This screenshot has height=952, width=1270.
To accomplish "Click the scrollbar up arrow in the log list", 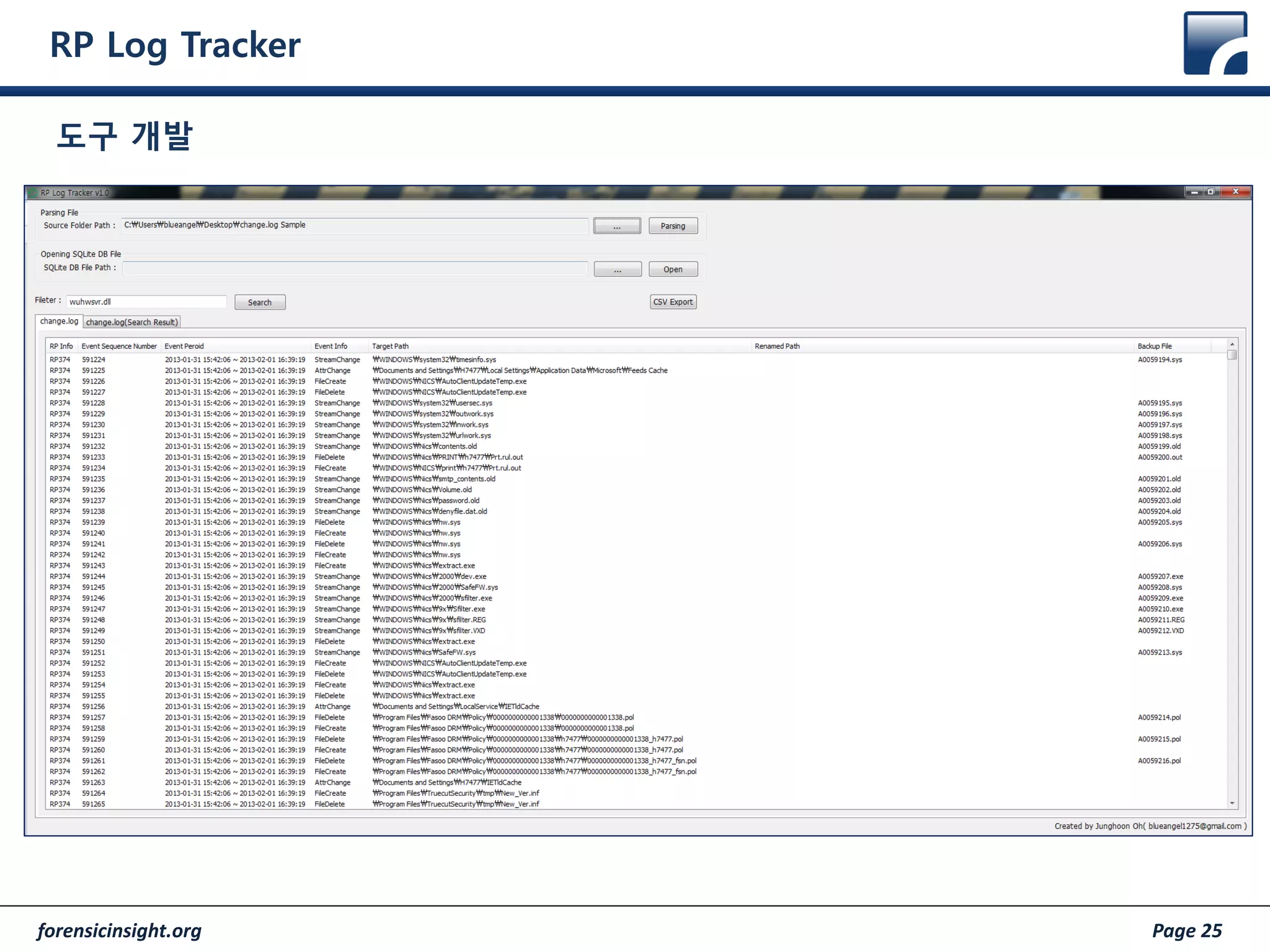I will [x=1232, y=344].
